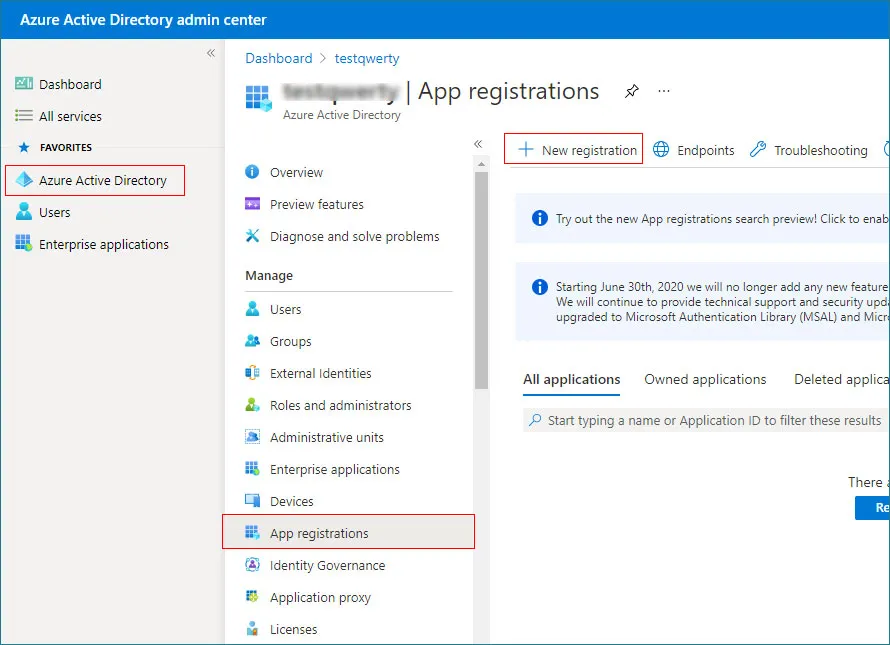Click the New registration button
Image resolution: width=890 pixels, height=645 pixels.
[573, 149]
